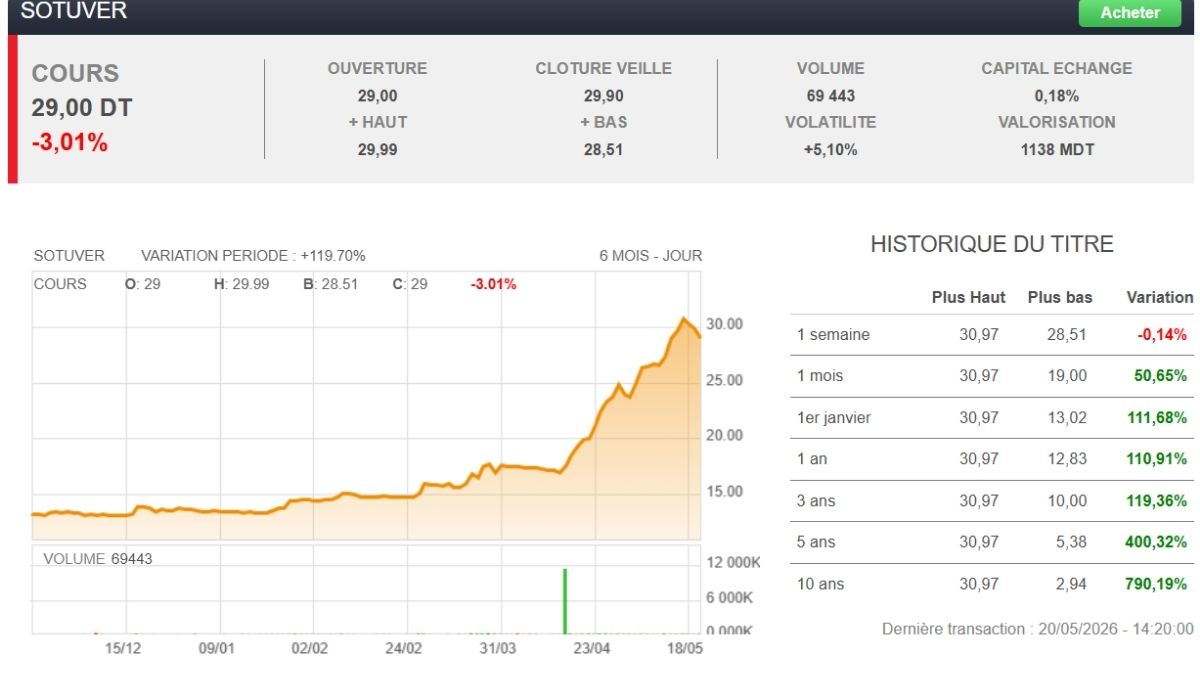Select the 1er janvier row label

pos(834,418)
